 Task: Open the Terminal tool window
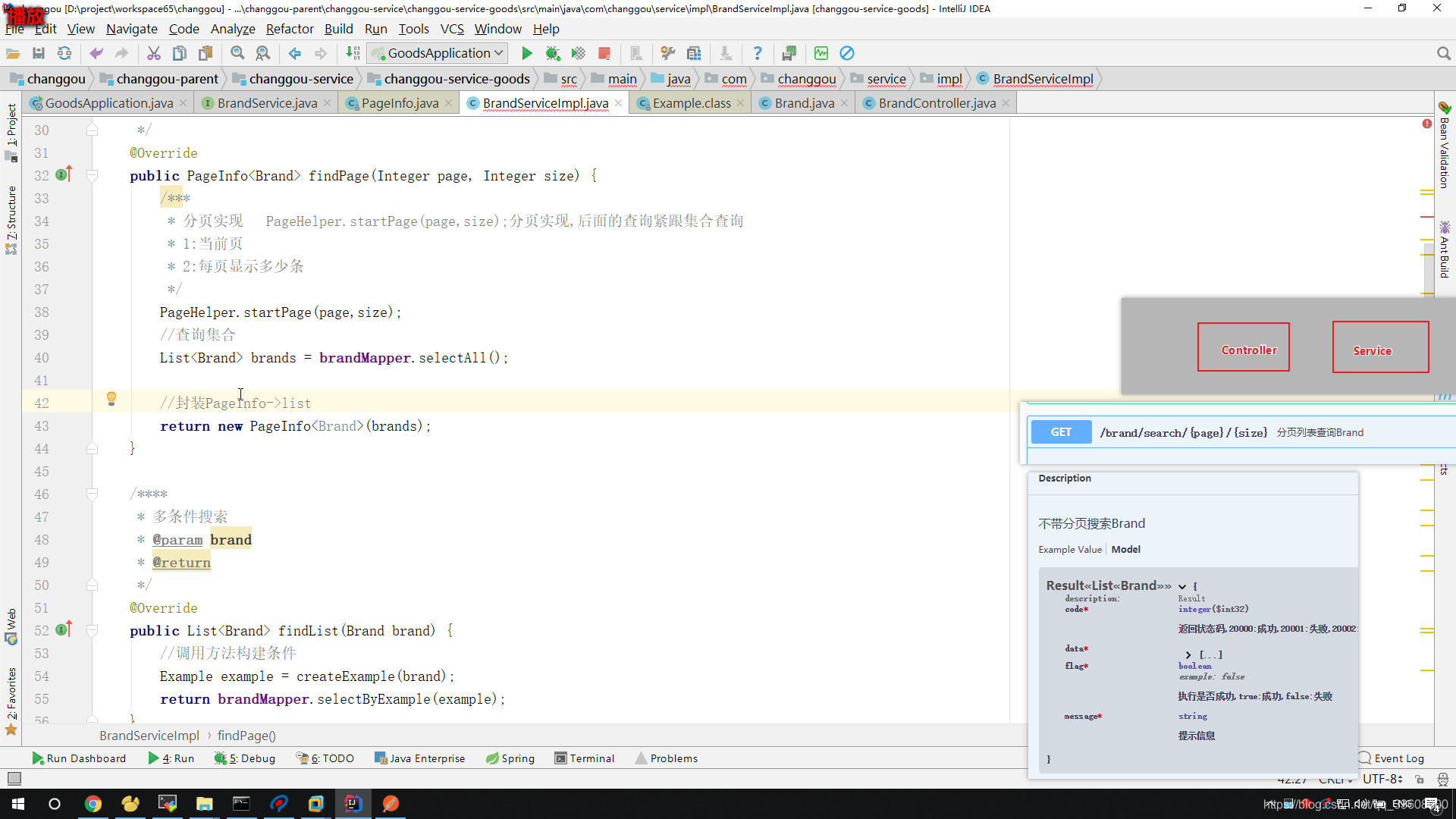[x=585, y=758]
